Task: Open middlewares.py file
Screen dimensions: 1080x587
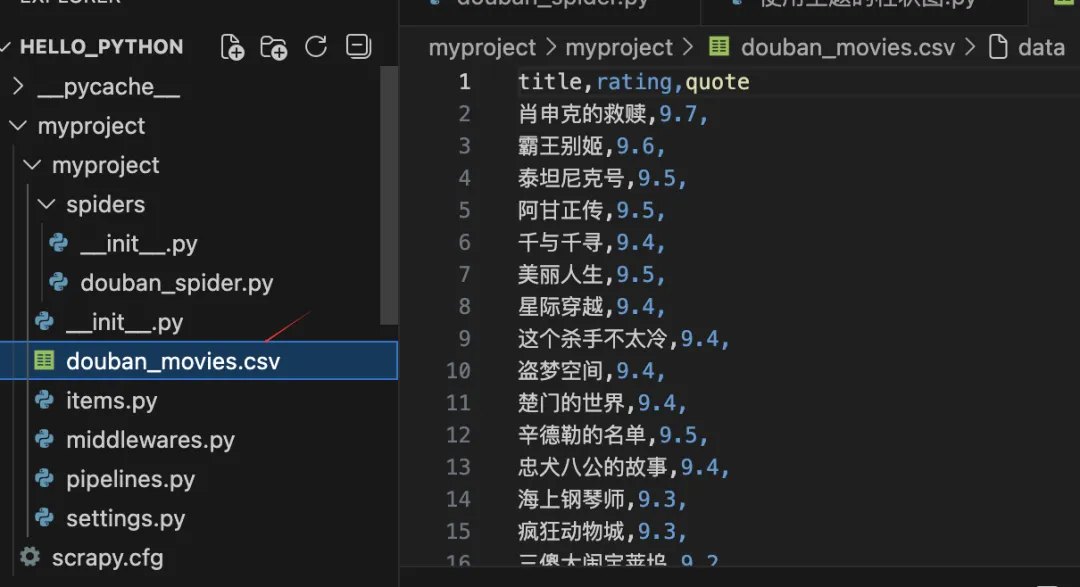Action: [150, 440]
